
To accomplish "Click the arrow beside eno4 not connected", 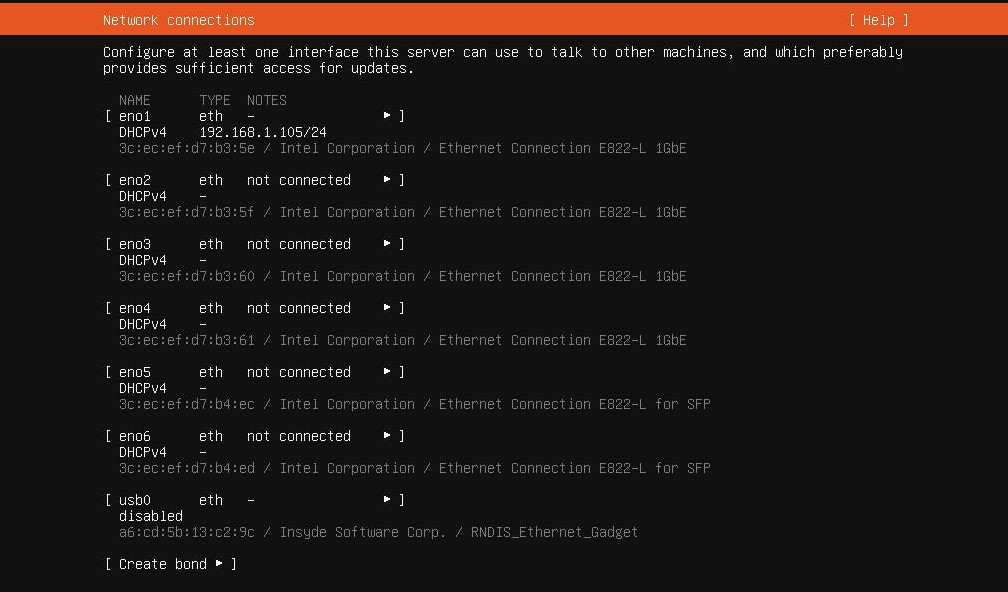I will 387,308.
